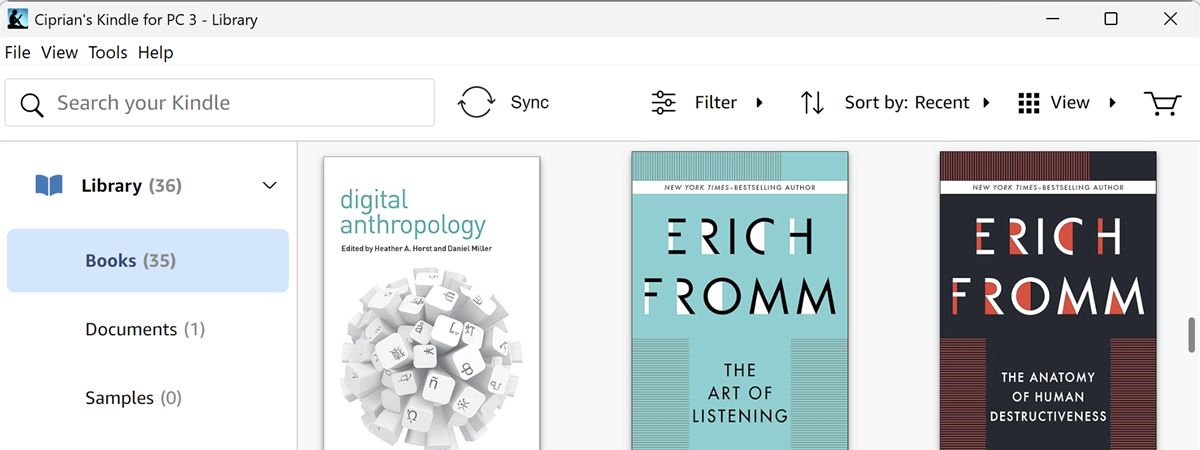Viewport: 1200px width, 450px height.
Task: Maximize the Kindle window
Action: pyautogui.click(x=1111, y=19)
